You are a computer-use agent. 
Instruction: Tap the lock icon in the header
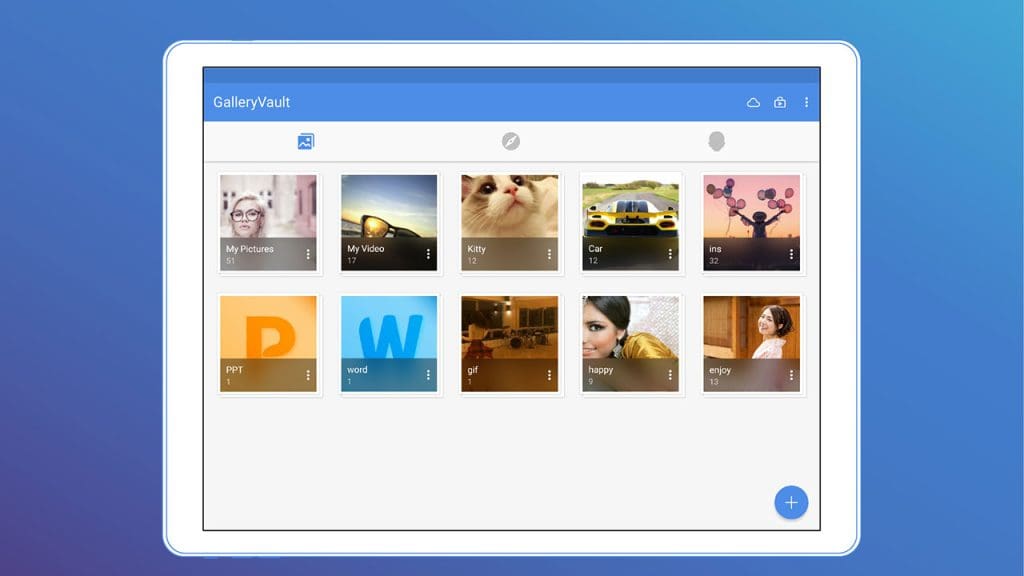(x=780, y=102)
